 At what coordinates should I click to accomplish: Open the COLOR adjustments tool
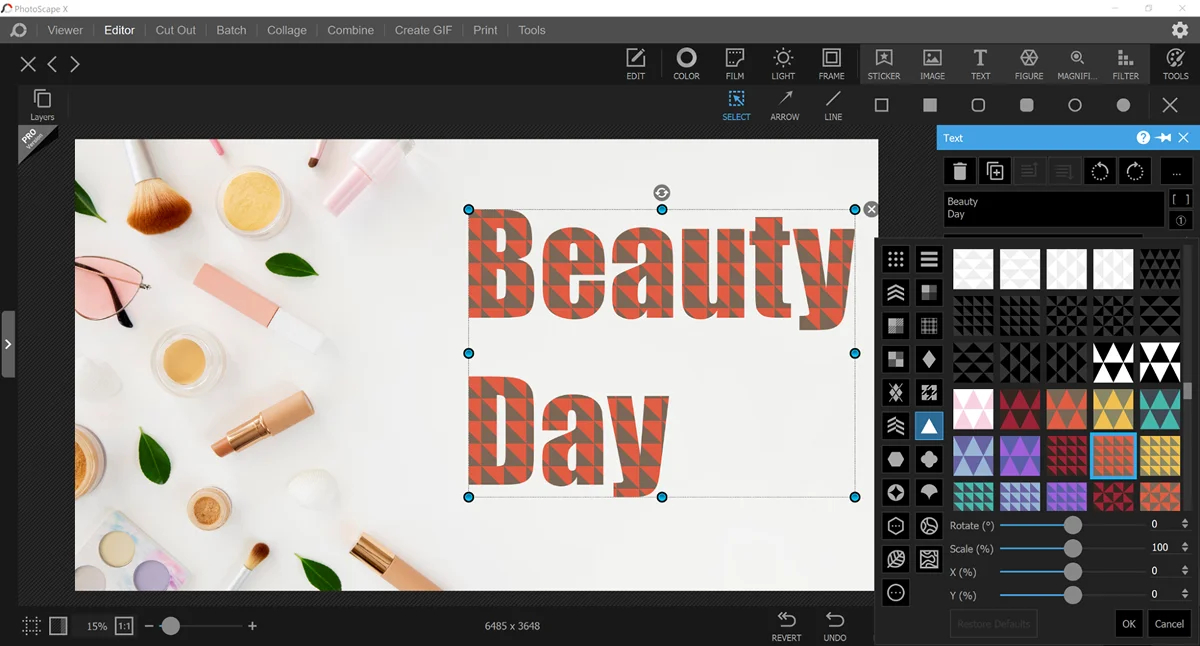pos(686,63)
